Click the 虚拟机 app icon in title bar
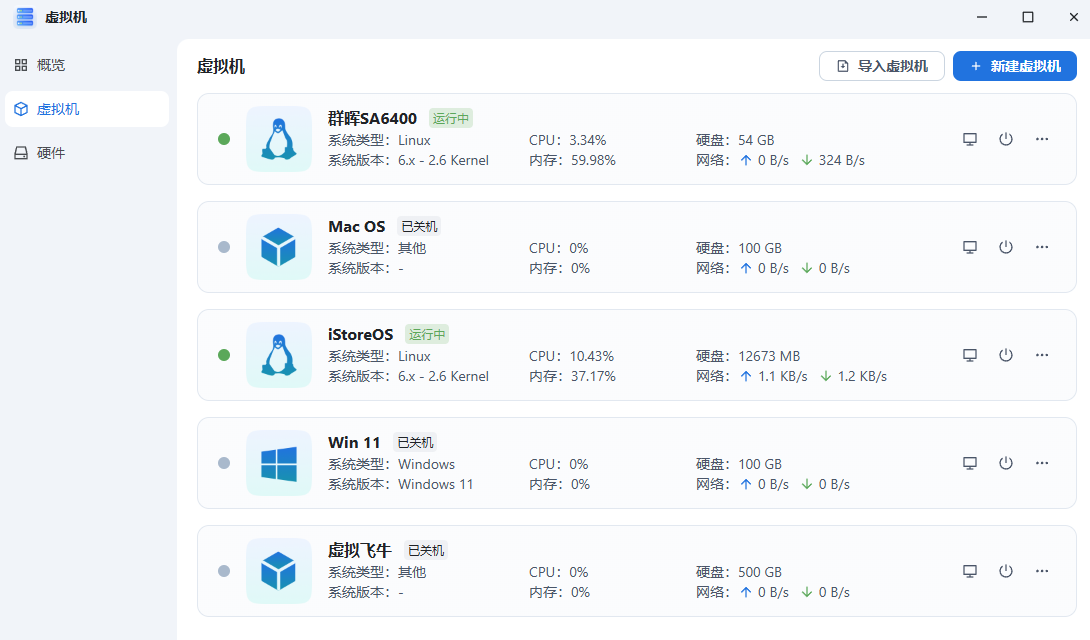This screenshot has width=1090, height=640. point(24,17)
